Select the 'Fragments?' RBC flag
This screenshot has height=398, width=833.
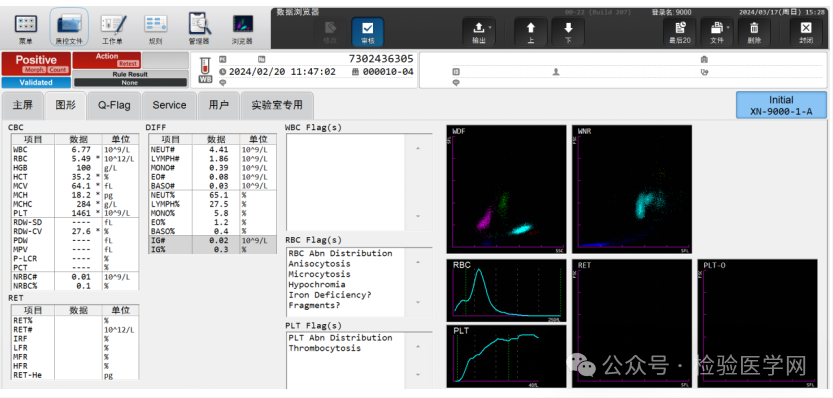[x=314, y=306]
